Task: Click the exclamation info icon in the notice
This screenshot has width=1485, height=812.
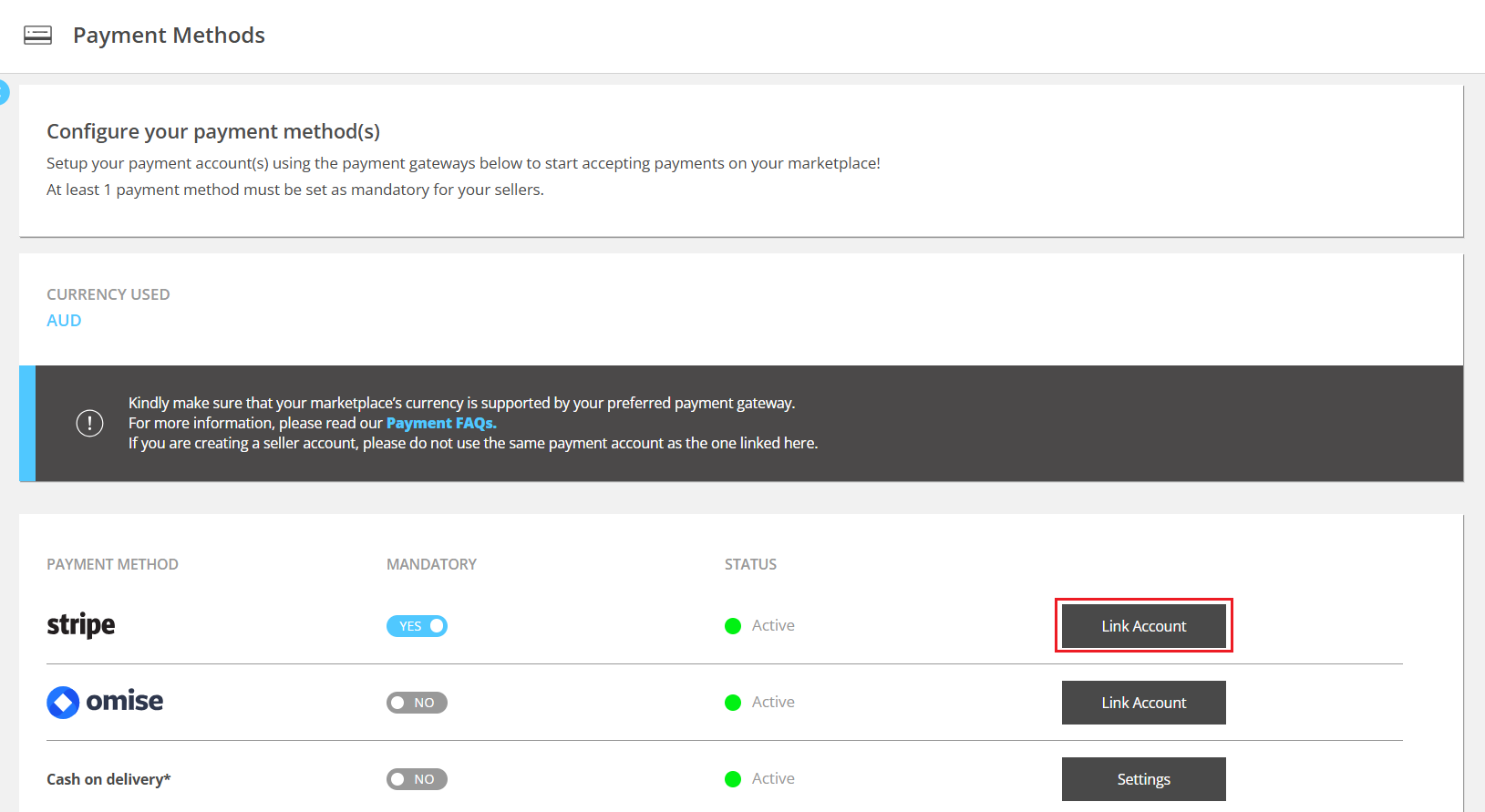Action: tap(89, 423)
